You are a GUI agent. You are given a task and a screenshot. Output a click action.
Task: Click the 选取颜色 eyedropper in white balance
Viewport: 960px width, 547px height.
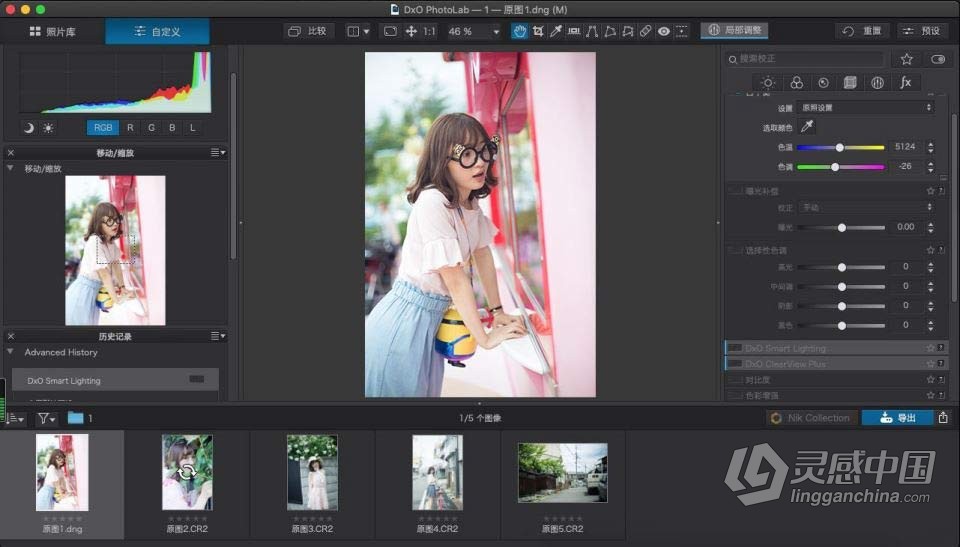click(x=807, y=127)
